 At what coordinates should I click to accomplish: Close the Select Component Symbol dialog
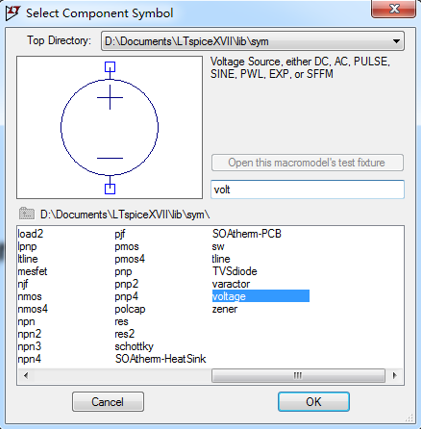pos(394,9)
